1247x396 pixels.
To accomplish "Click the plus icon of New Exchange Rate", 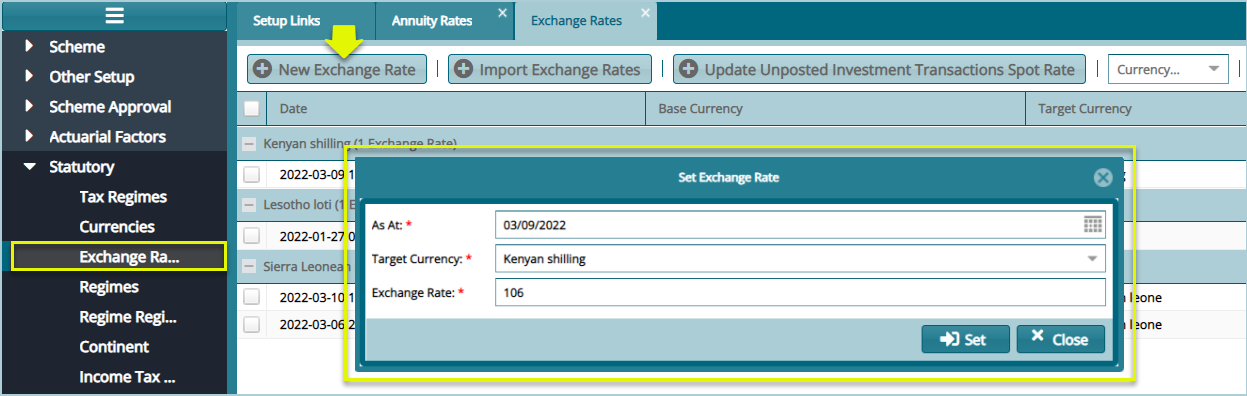I will 263,69.
